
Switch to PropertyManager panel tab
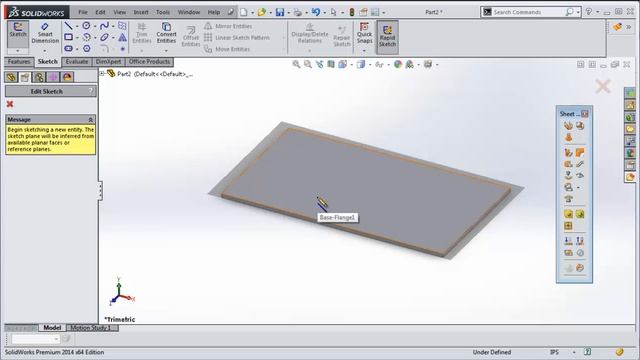[25, 77]
